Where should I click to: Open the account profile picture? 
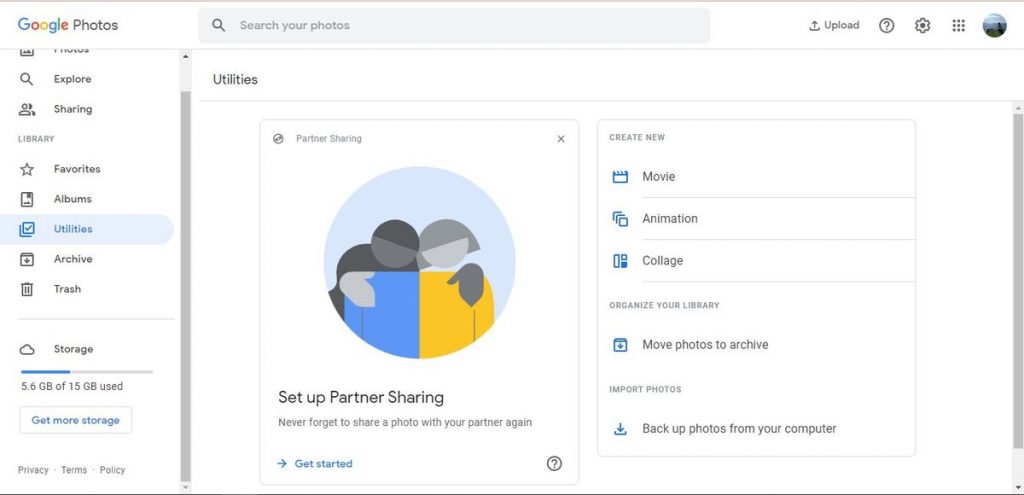(x=994, y=26)
